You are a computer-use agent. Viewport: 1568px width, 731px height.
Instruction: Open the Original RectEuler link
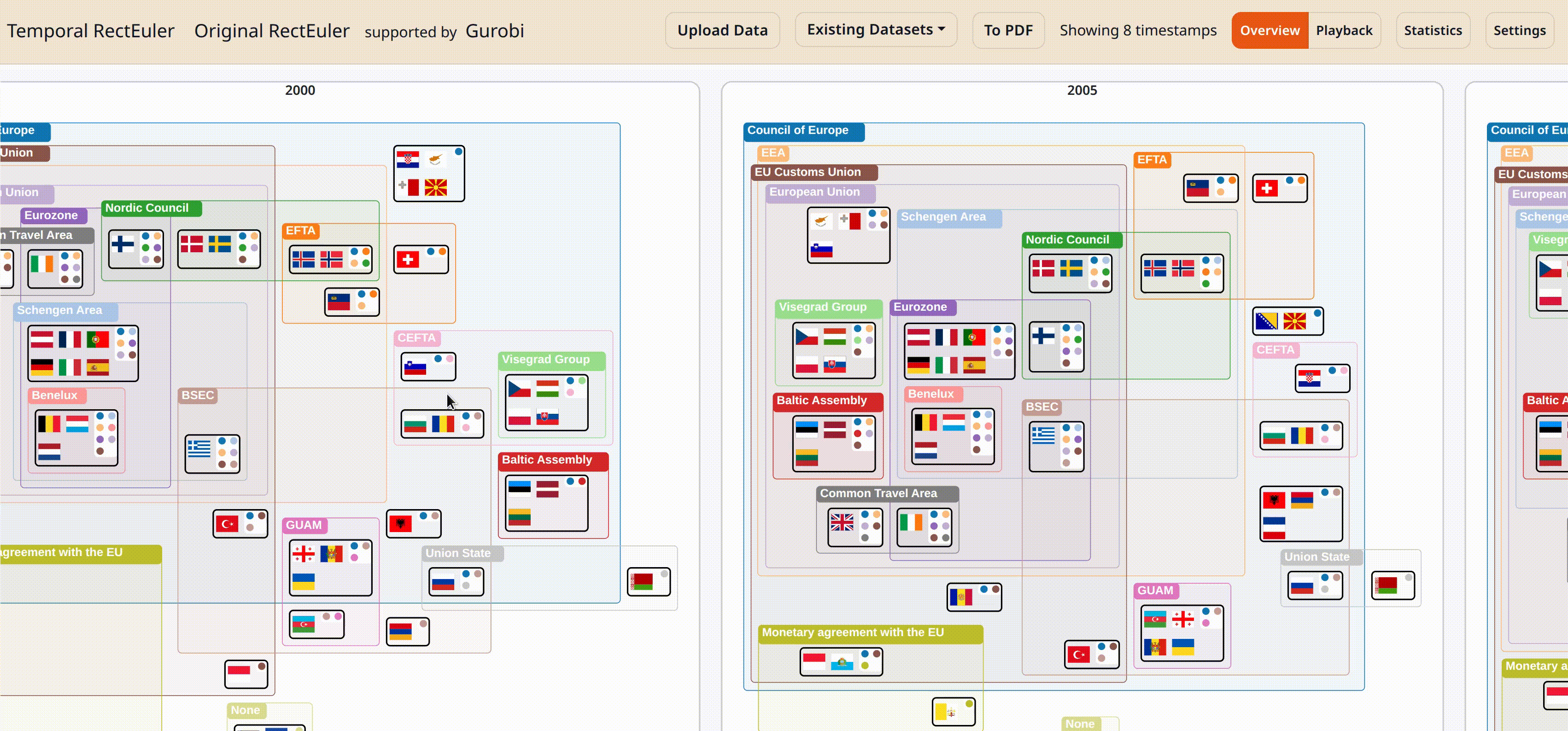pos(271,30)
